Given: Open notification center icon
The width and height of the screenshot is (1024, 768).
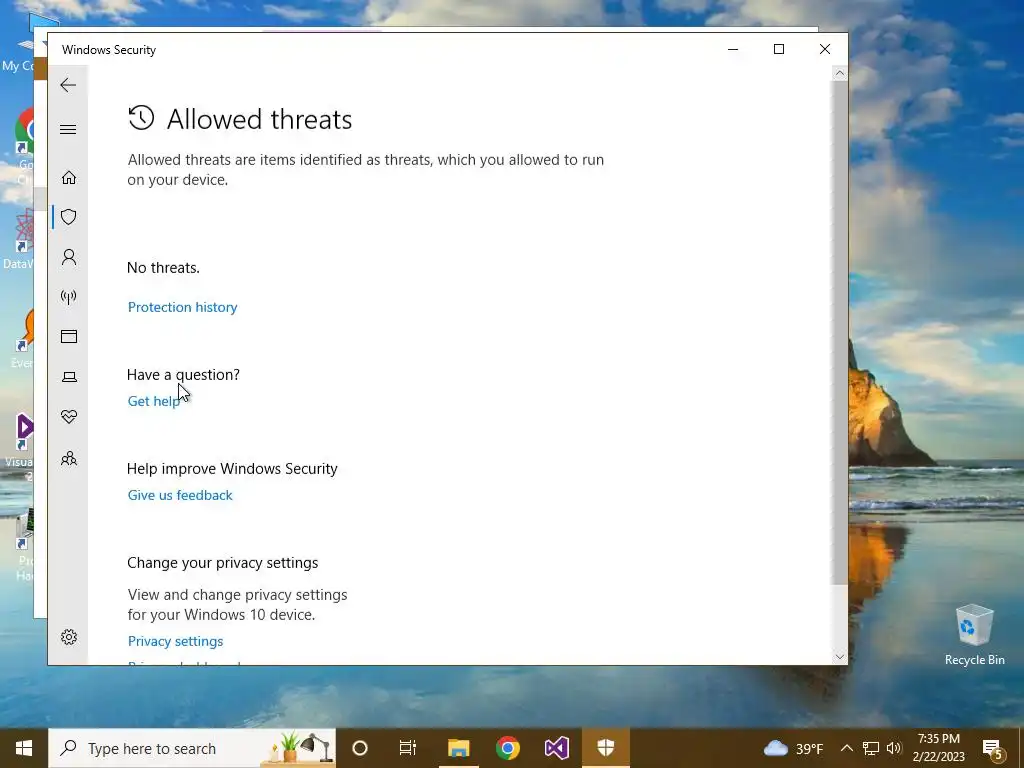Looking at the screenshot, I should 993,748.
